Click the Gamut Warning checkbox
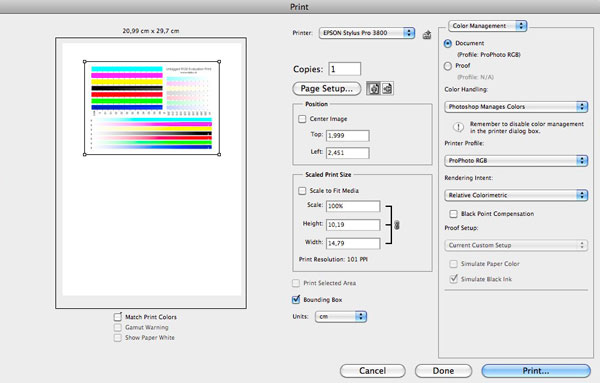600x383 pixels. (x=118, y=328)
